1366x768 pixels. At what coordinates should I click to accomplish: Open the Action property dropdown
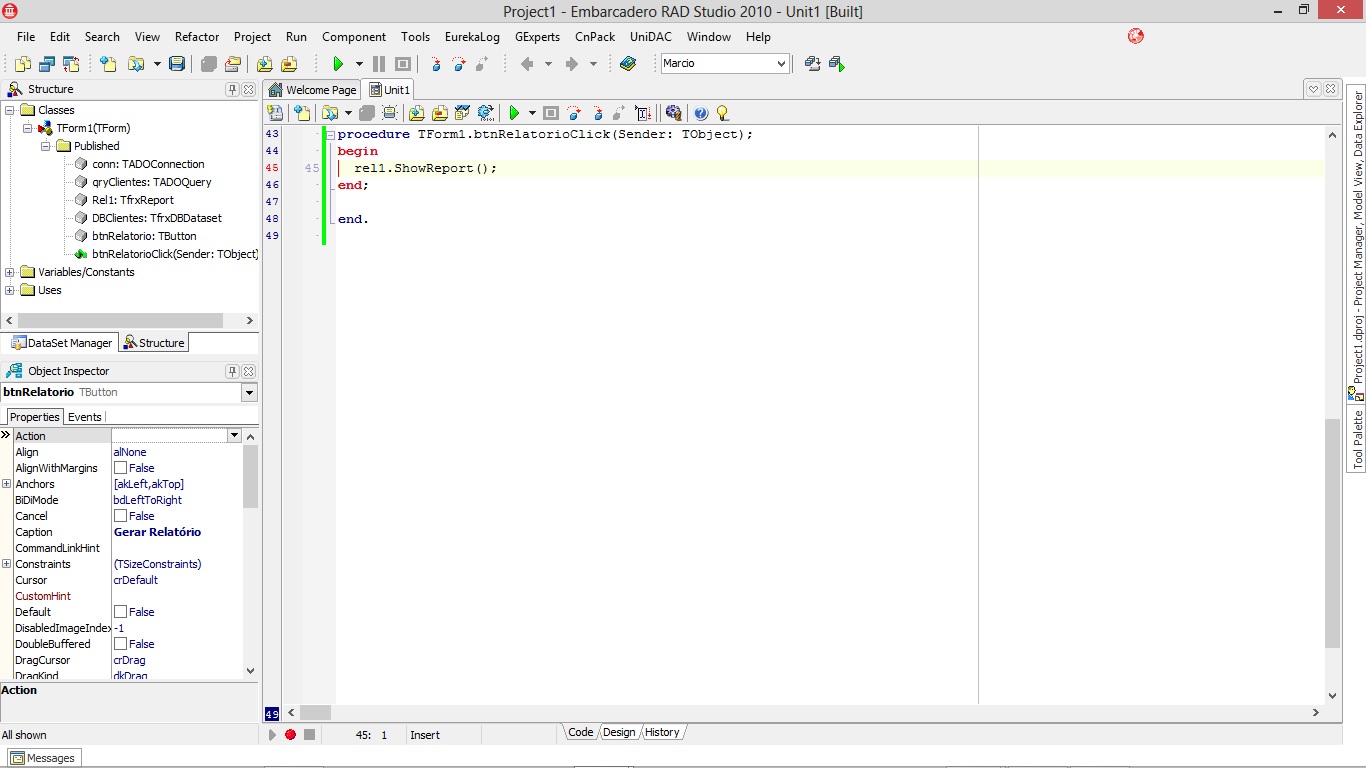click(234, 436)
